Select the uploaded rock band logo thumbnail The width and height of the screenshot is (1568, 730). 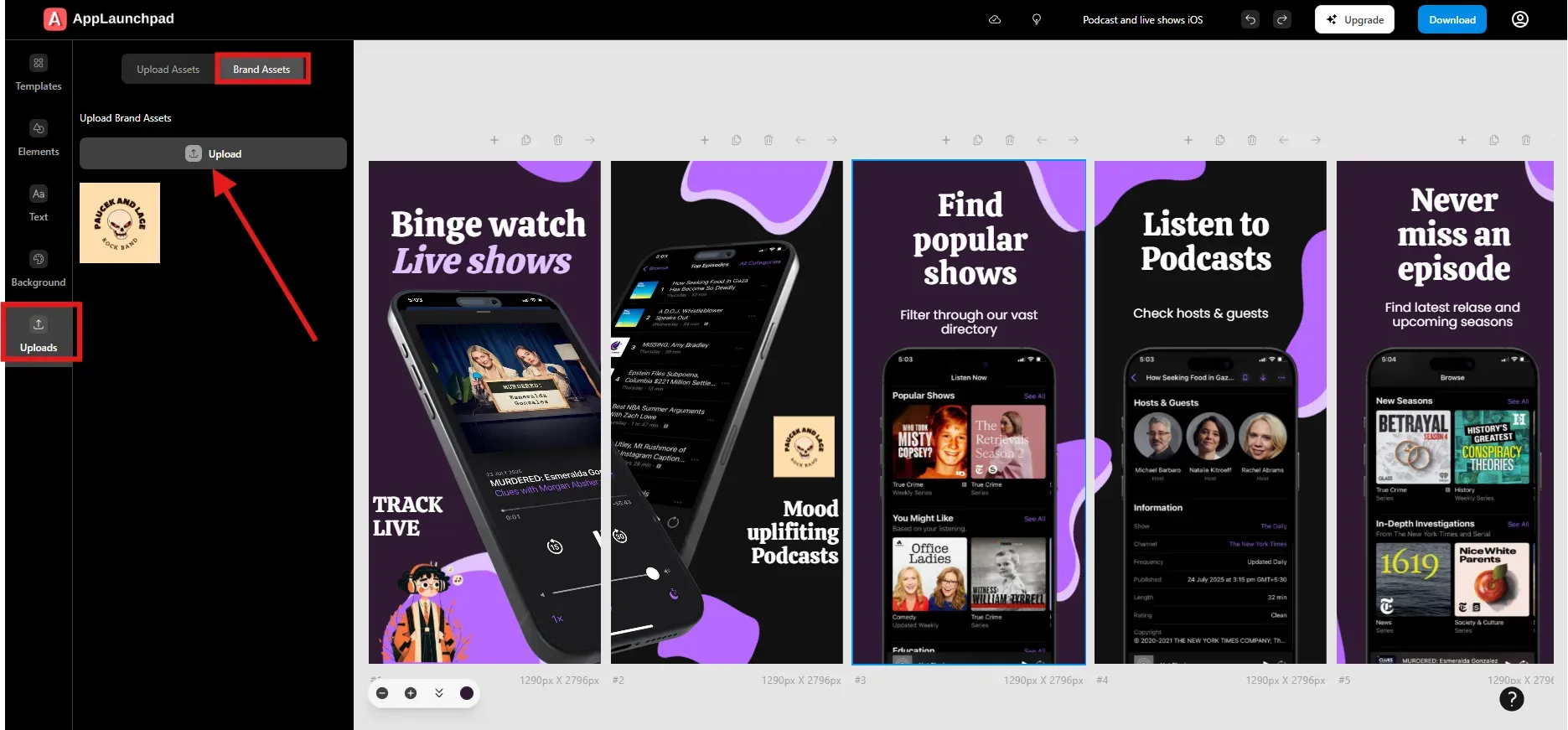coord(120,223)
